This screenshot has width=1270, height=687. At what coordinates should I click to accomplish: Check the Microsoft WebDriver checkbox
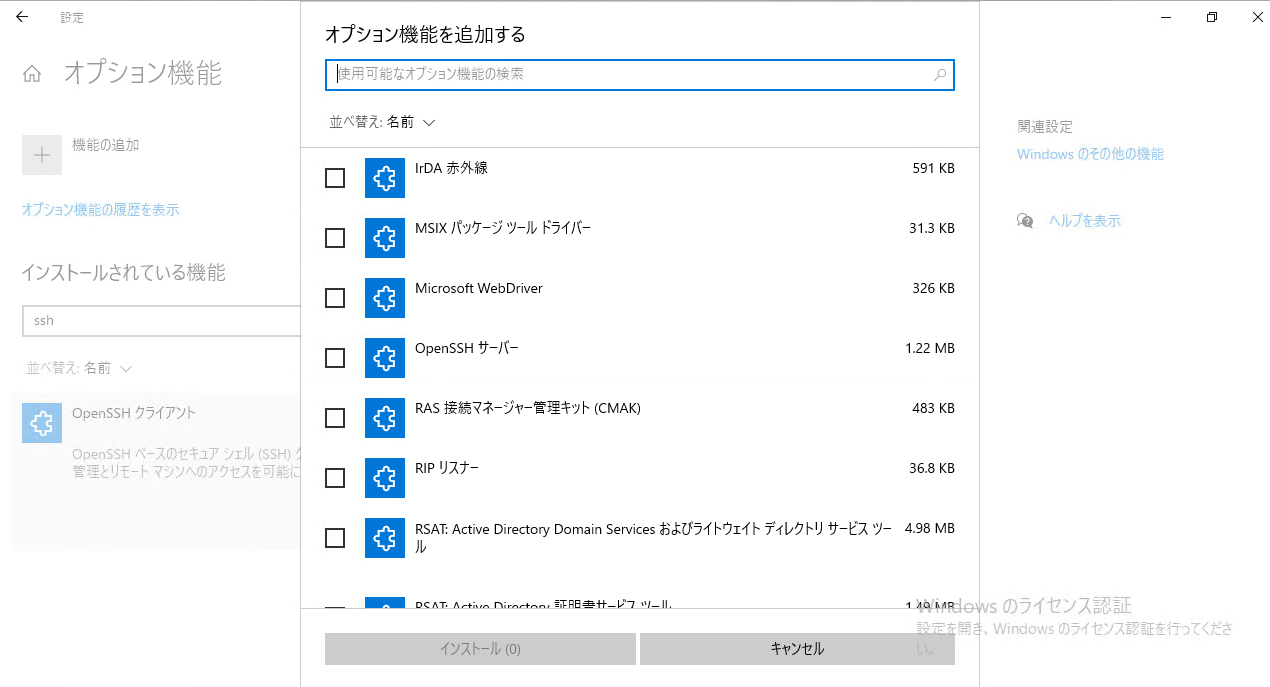[x=335, y=298]
